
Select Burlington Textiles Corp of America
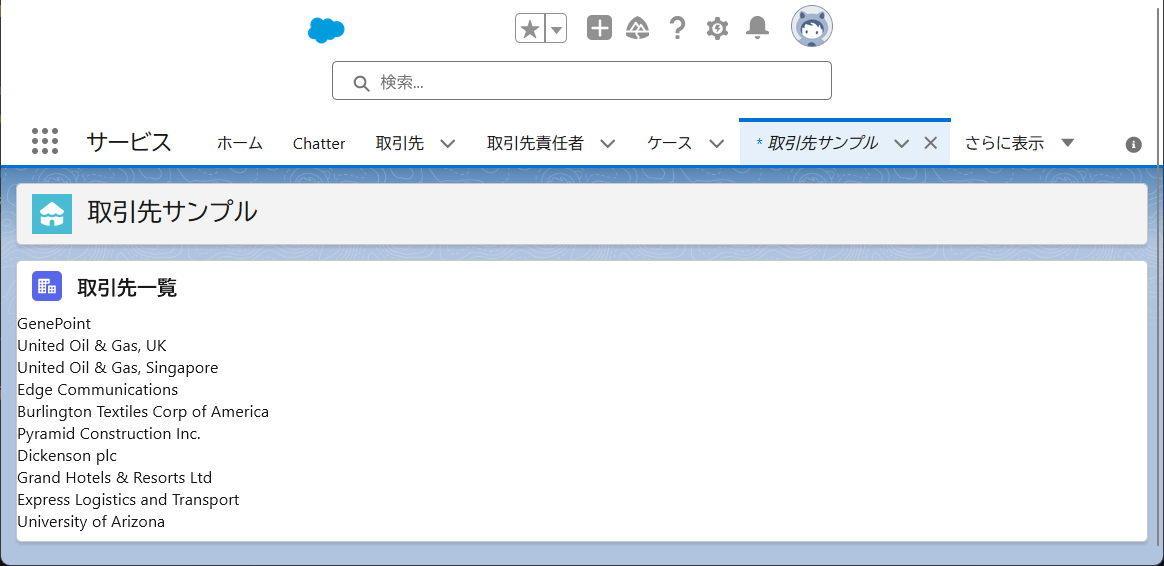143,412
